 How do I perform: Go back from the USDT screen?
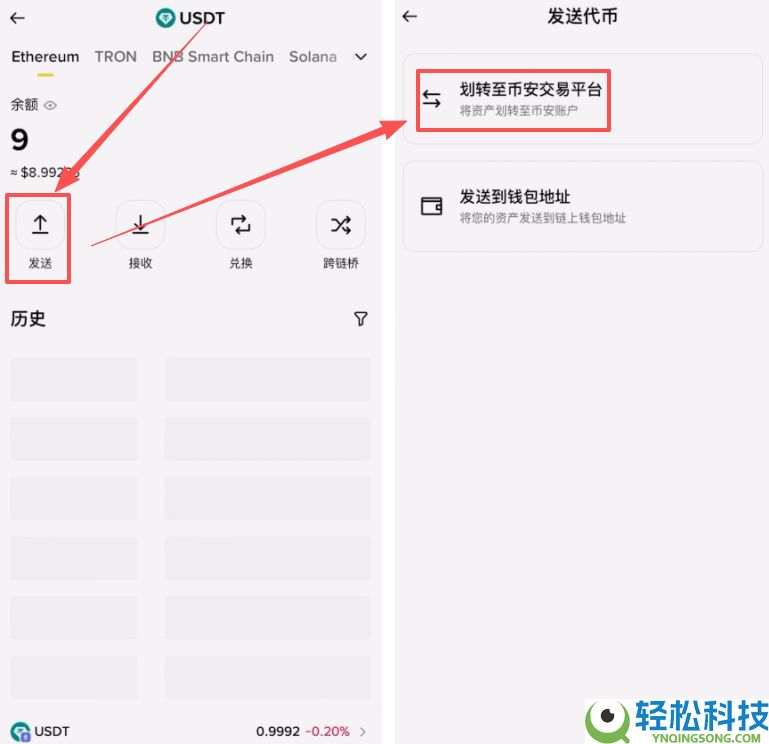18,18
